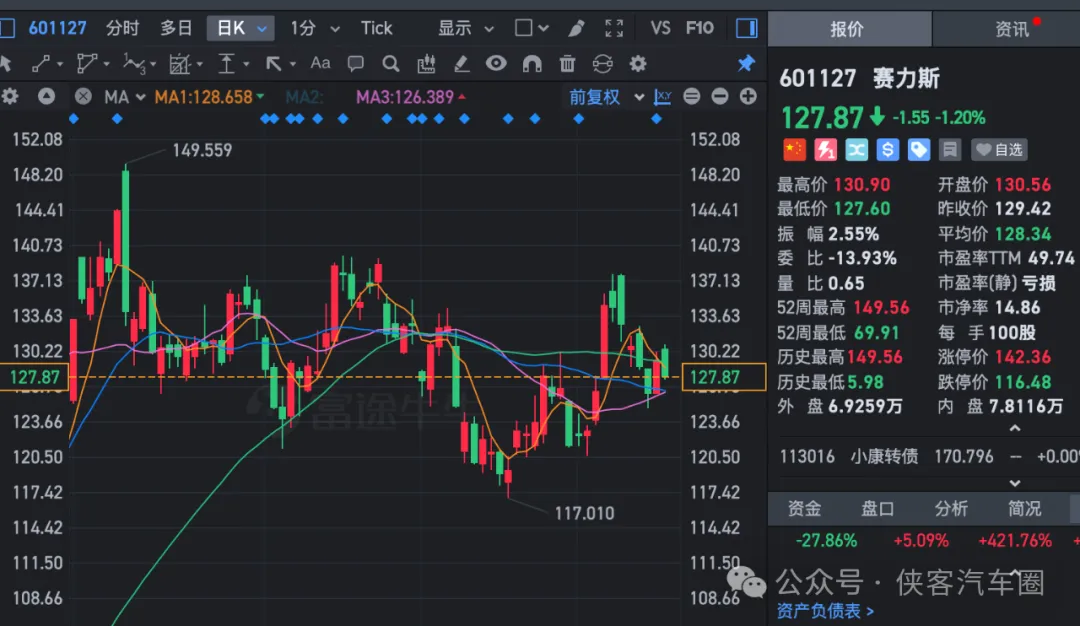1080x626 pixels.
Task: Expand related securities with down chevron
Action: 1015,483
